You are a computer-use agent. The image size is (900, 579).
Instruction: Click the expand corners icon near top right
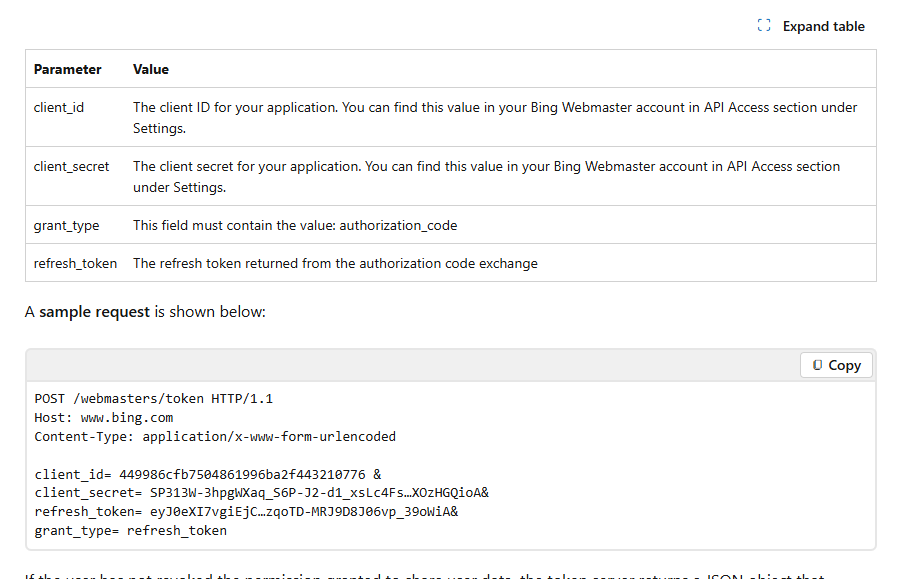(x=763, y=25)
